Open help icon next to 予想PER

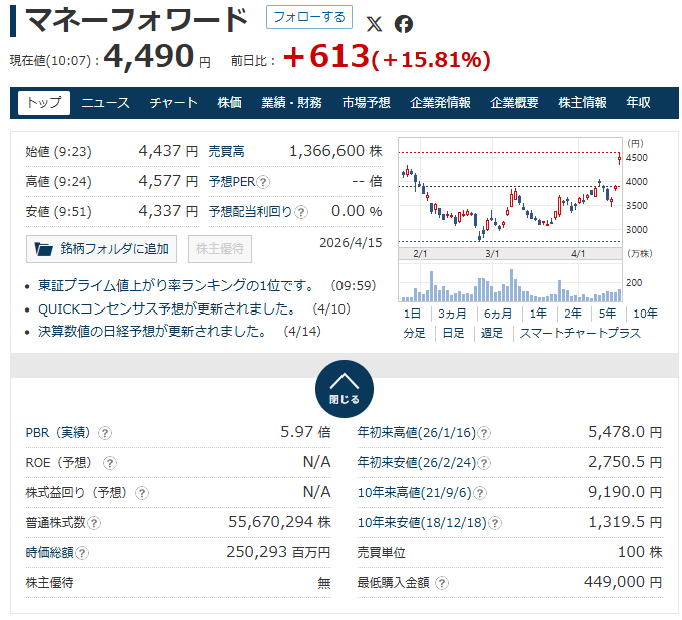(x=263, y=182)
